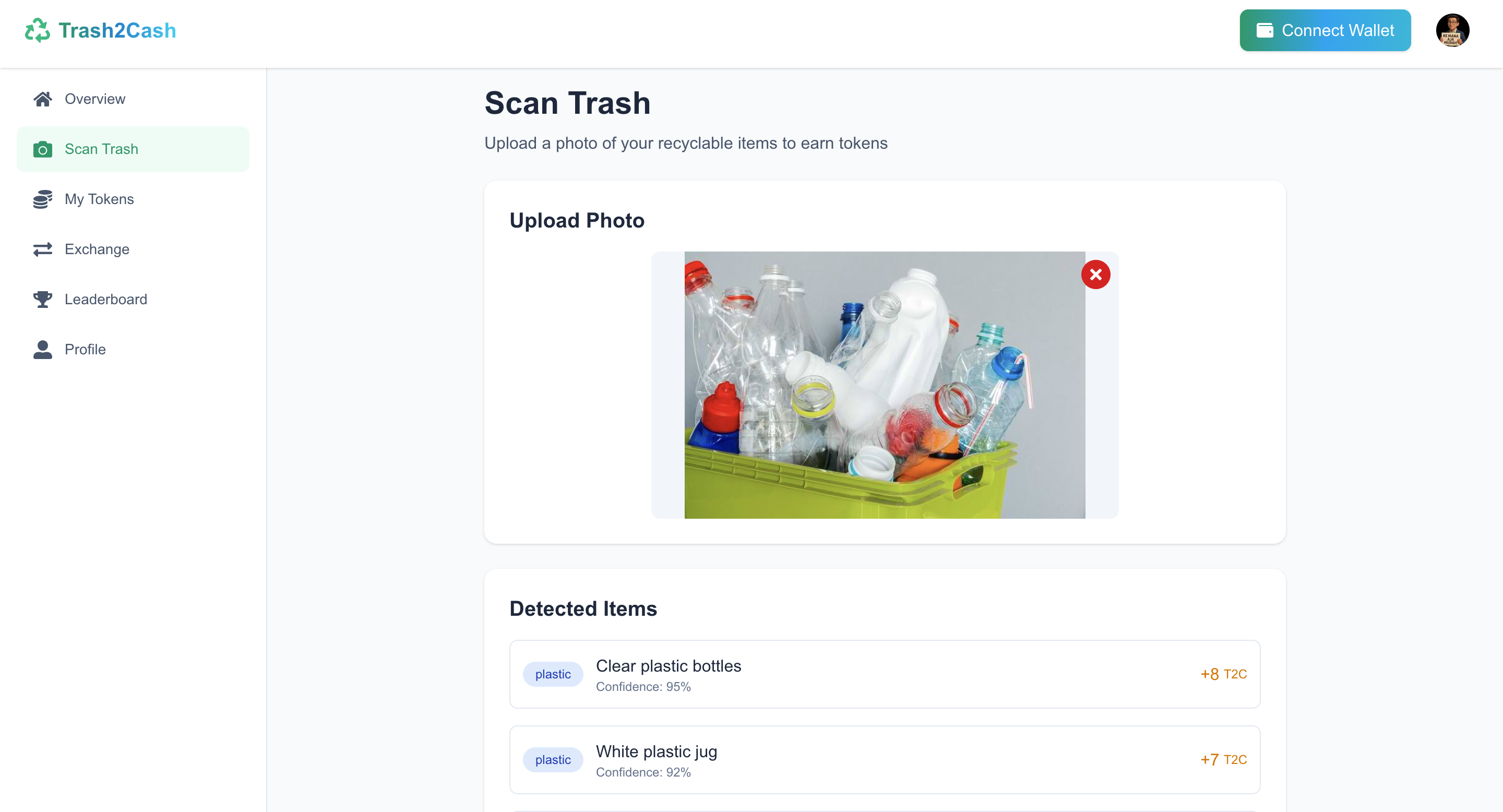1503x812 pixels.
Task: Click the Scan Trash camera icon
Action: coord(43,149)
